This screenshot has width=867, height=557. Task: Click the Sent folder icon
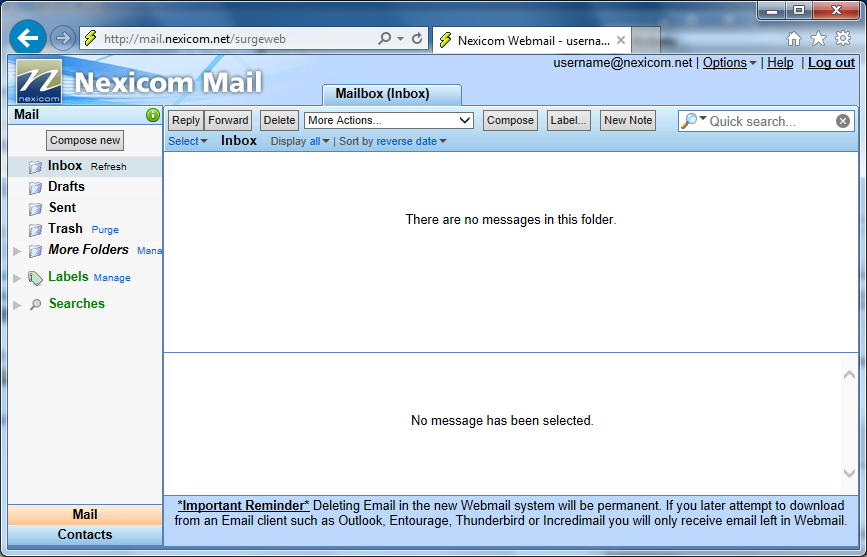coord(35,209)
